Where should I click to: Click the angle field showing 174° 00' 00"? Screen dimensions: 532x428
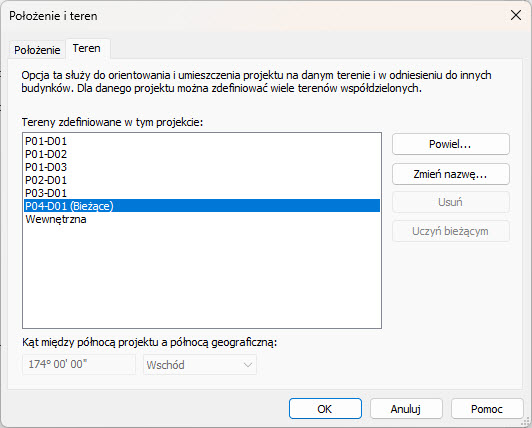coord(79,365)
